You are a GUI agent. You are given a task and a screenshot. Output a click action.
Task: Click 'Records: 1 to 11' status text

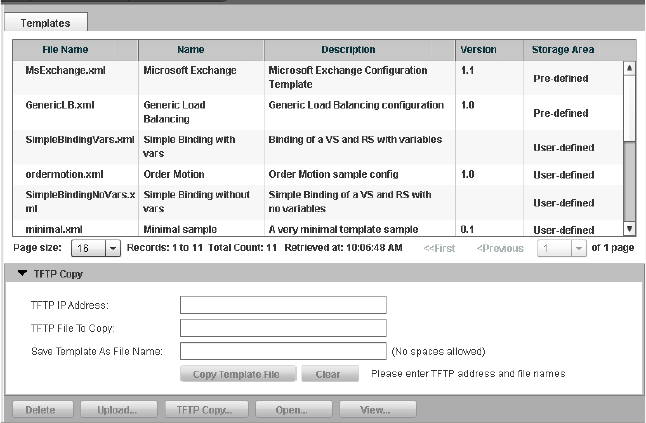tap(165, 248)
